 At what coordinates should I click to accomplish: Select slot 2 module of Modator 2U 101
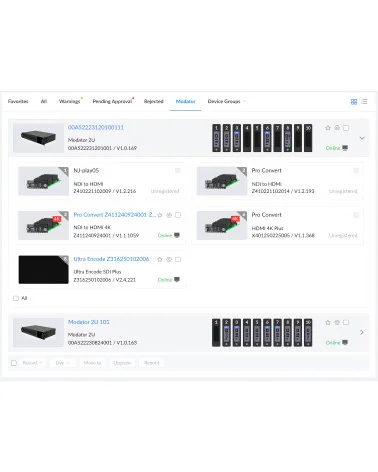(x=227, y=333)
